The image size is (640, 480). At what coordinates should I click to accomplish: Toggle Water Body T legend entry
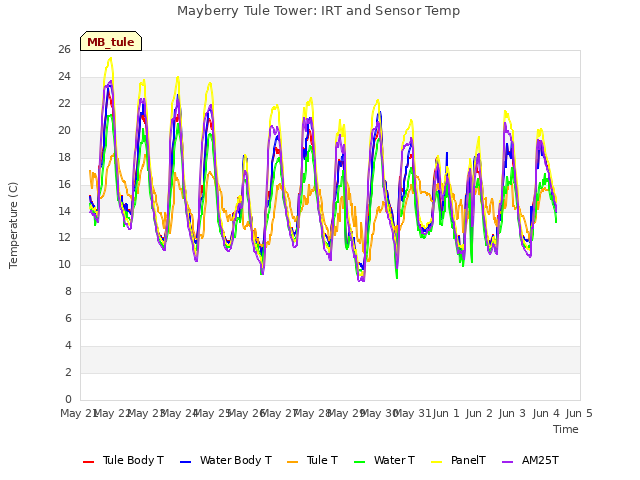226,460
